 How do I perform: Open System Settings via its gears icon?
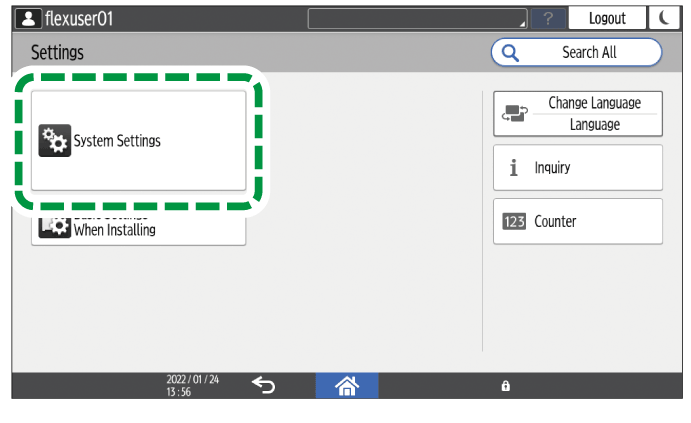54,141
